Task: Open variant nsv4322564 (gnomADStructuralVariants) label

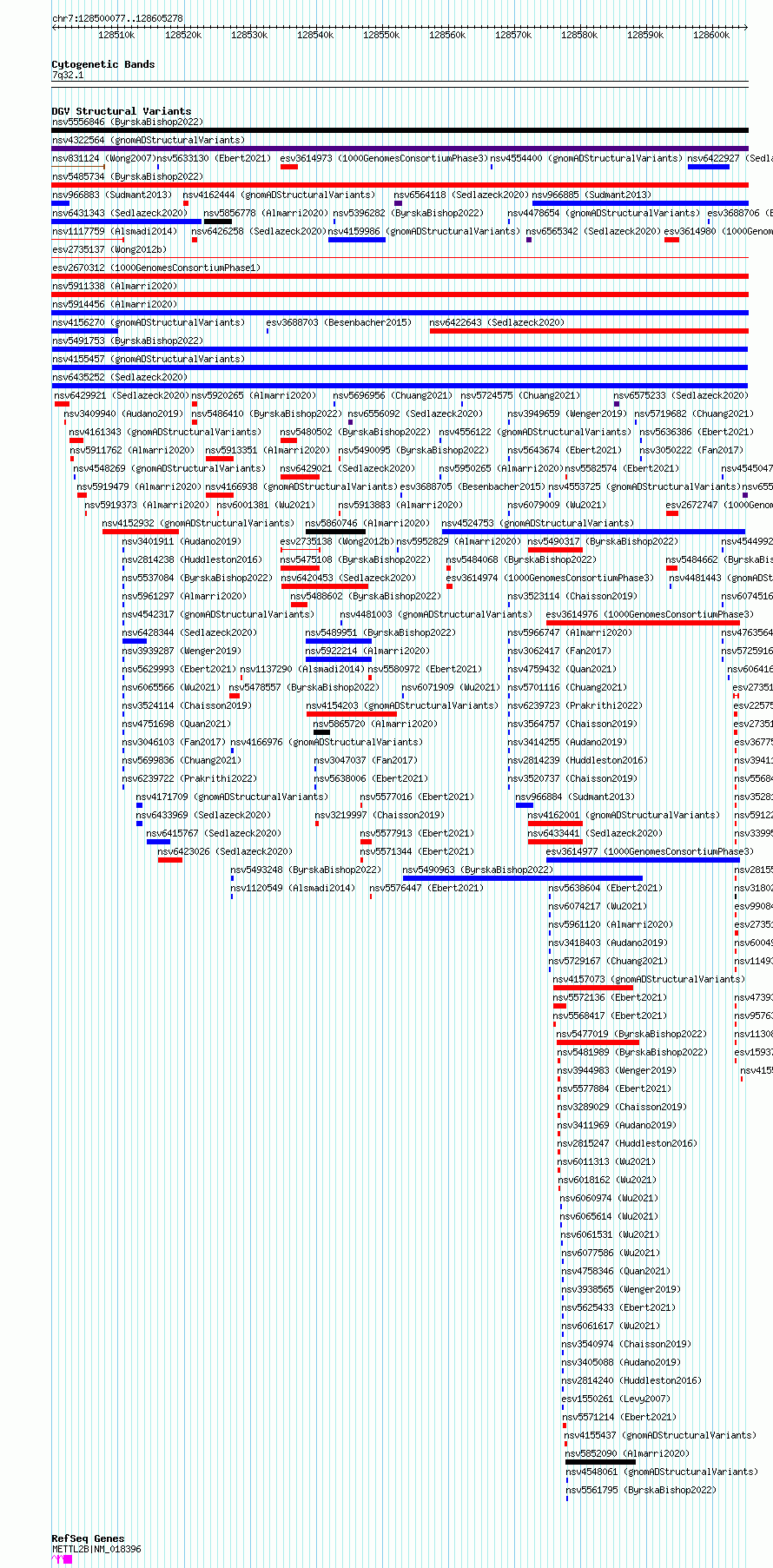Action: point(149,140)
